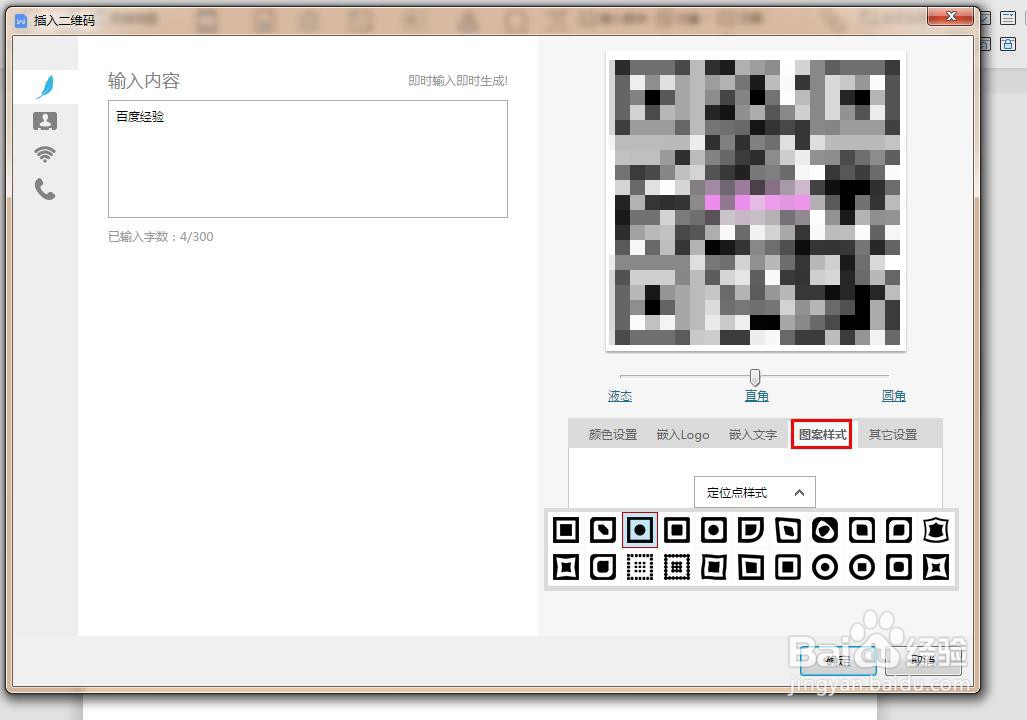Viewport: 1027px width, 720px height.
Task: Select the feather text-input mode icon
Action: coord(45,86)
